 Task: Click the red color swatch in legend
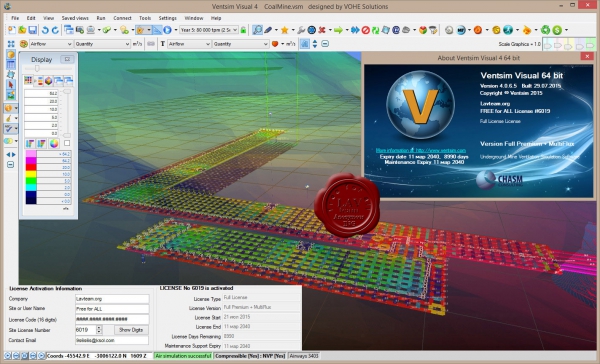tap(31, 167)
